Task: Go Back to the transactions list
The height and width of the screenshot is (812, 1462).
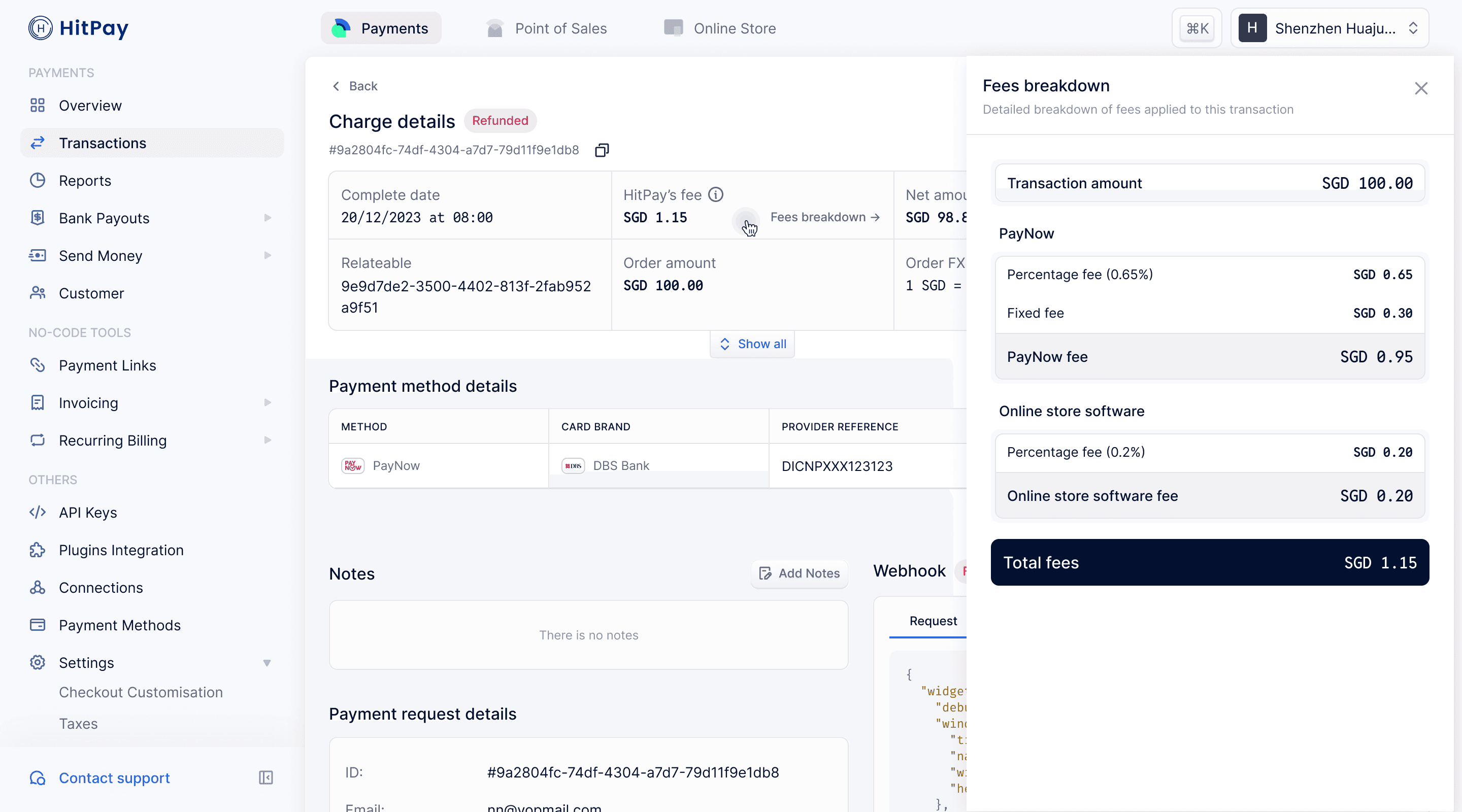Action: [355, 86]
